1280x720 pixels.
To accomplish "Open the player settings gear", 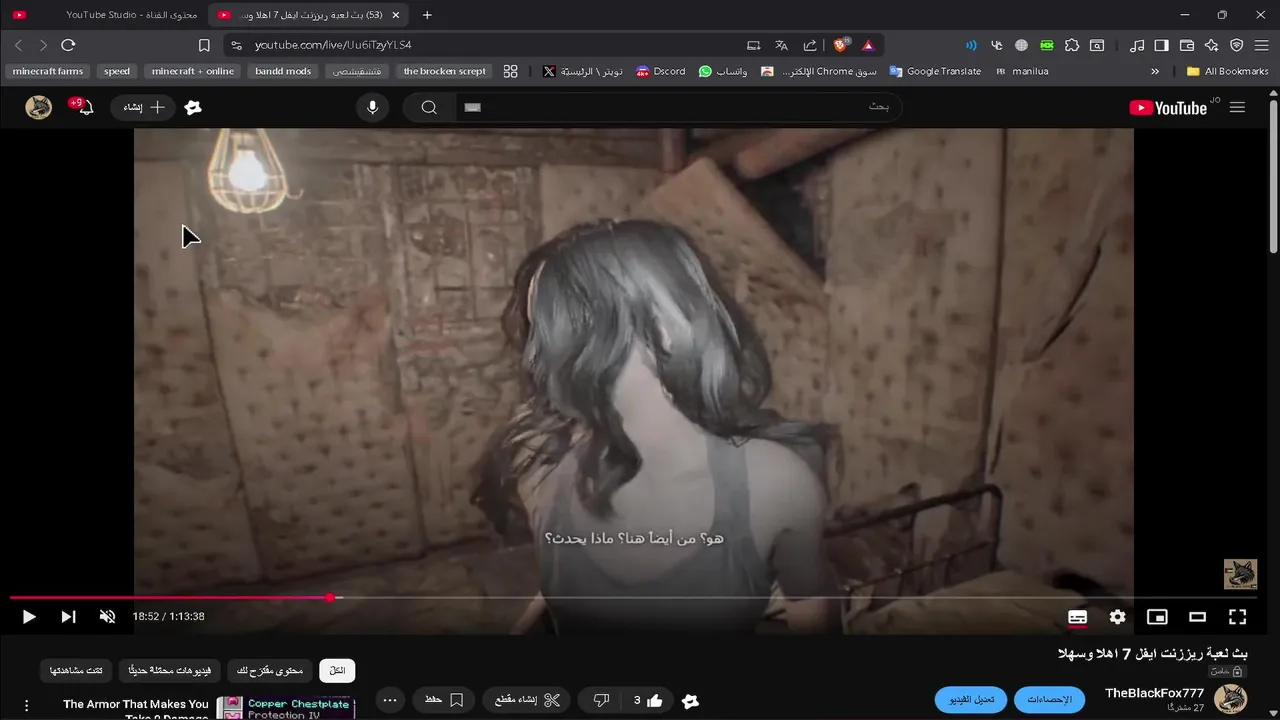I will [1117, 617].
